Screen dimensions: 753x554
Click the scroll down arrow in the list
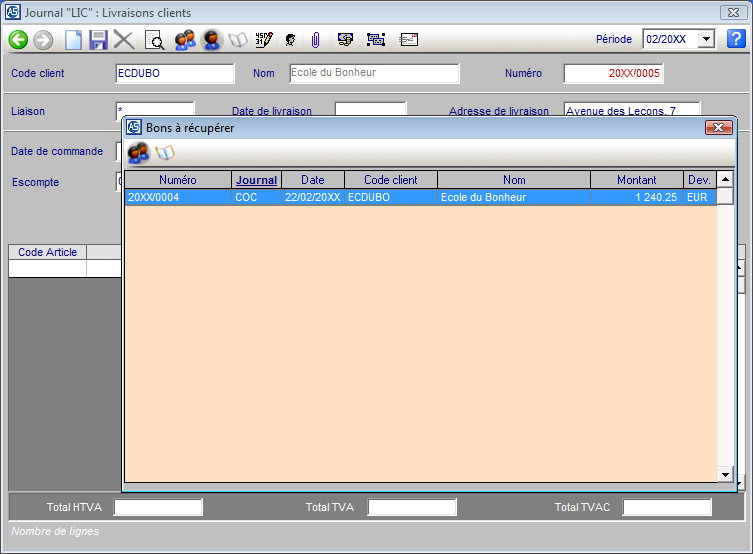[x=725, y=474]
